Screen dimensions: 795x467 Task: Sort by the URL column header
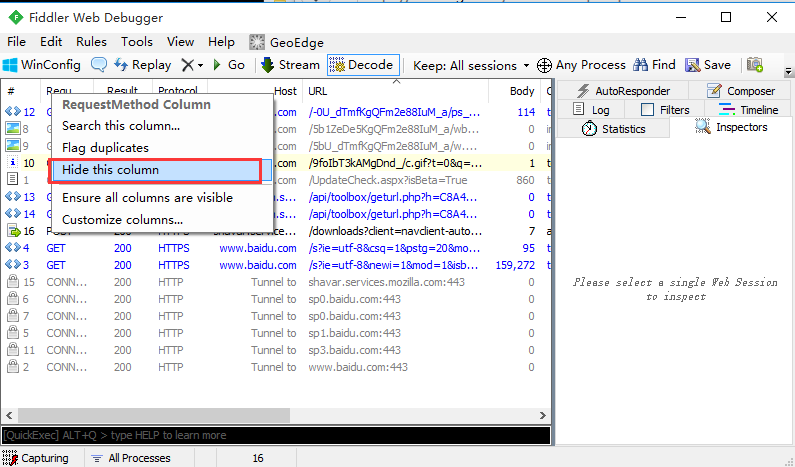coord(396,91)
